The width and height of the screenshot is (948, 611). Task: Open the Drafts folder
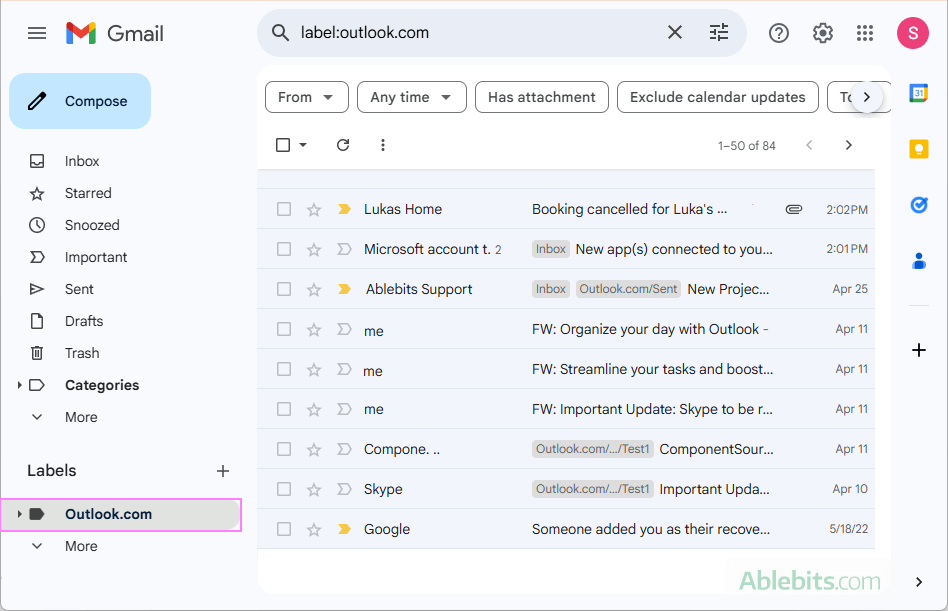(x=84, y=322)
